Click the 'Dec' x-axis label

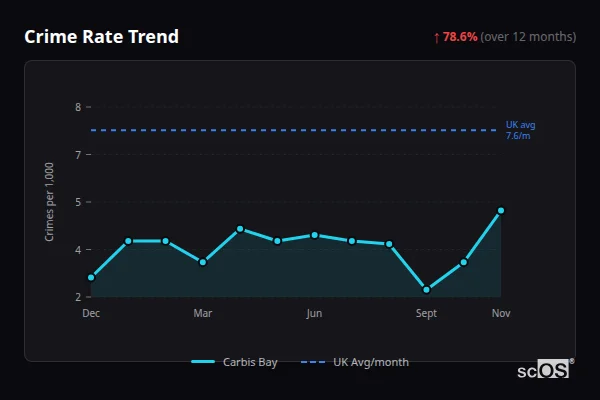pos(91,313)
